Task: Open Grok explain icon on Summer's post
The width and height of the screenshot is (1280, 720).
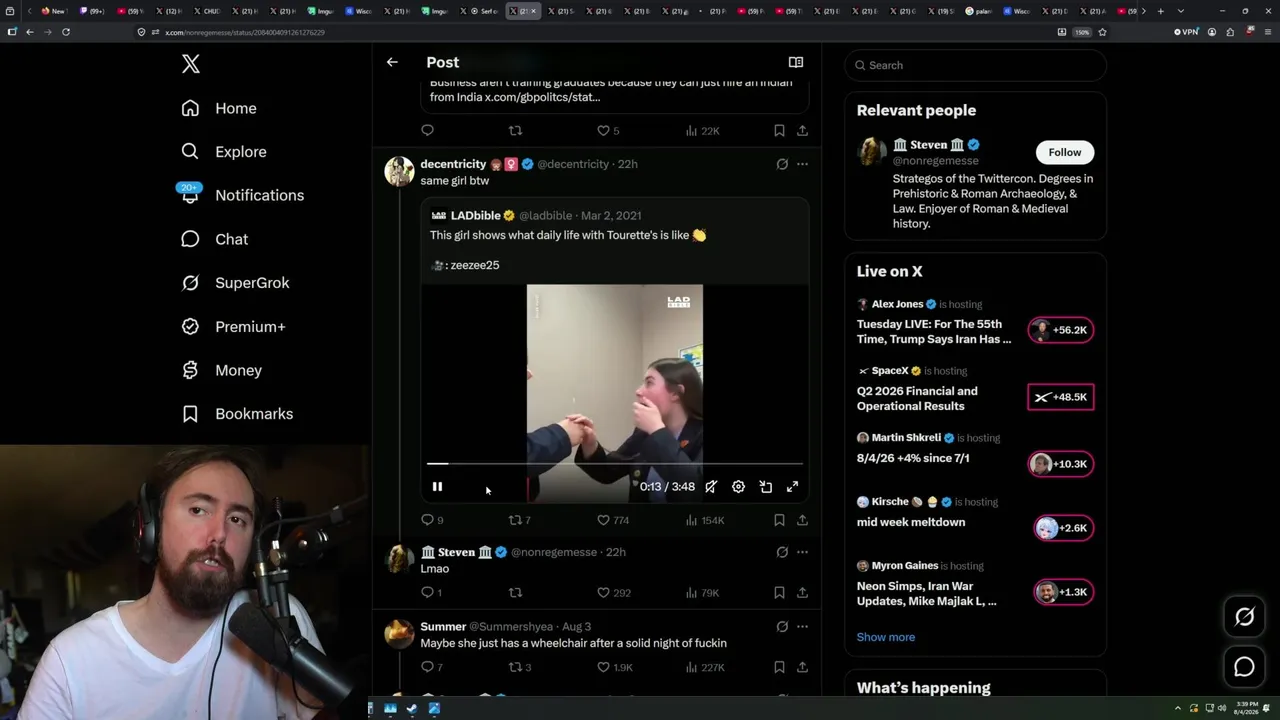Action: 782,626
